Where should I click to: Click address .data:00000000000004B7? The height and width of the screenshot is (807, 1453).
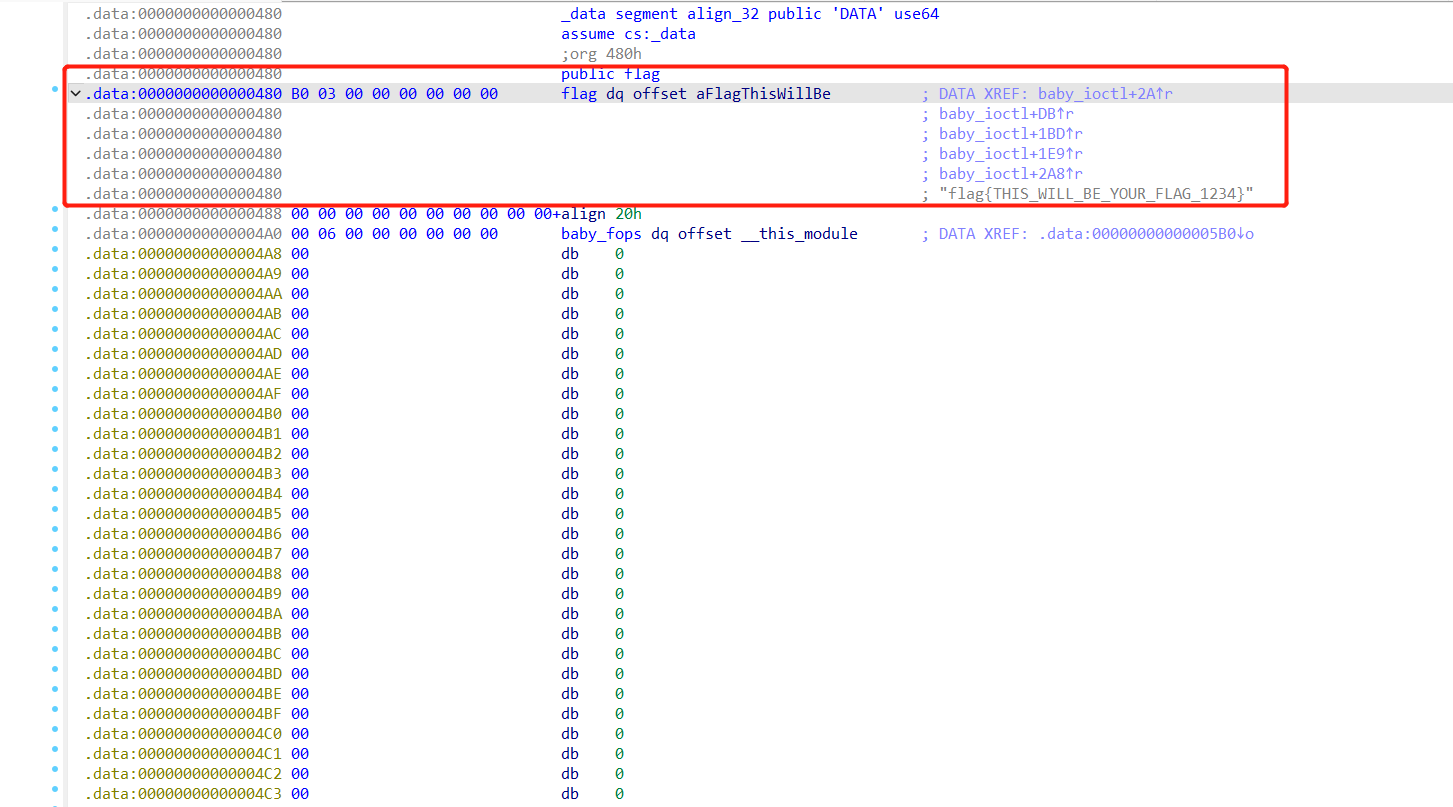[183, 554]
